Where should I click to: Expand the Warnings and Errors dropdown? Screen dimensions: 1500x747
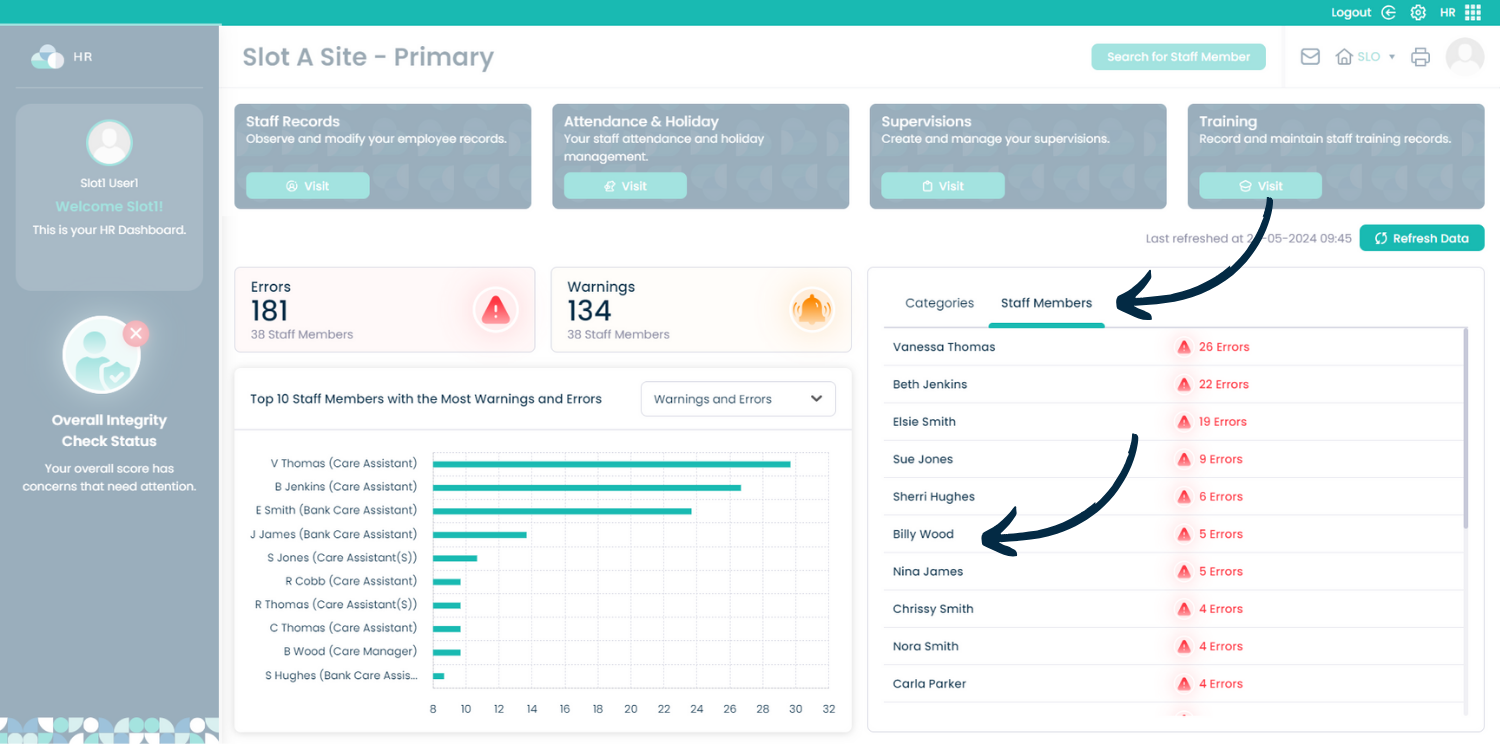coord(738,399)
